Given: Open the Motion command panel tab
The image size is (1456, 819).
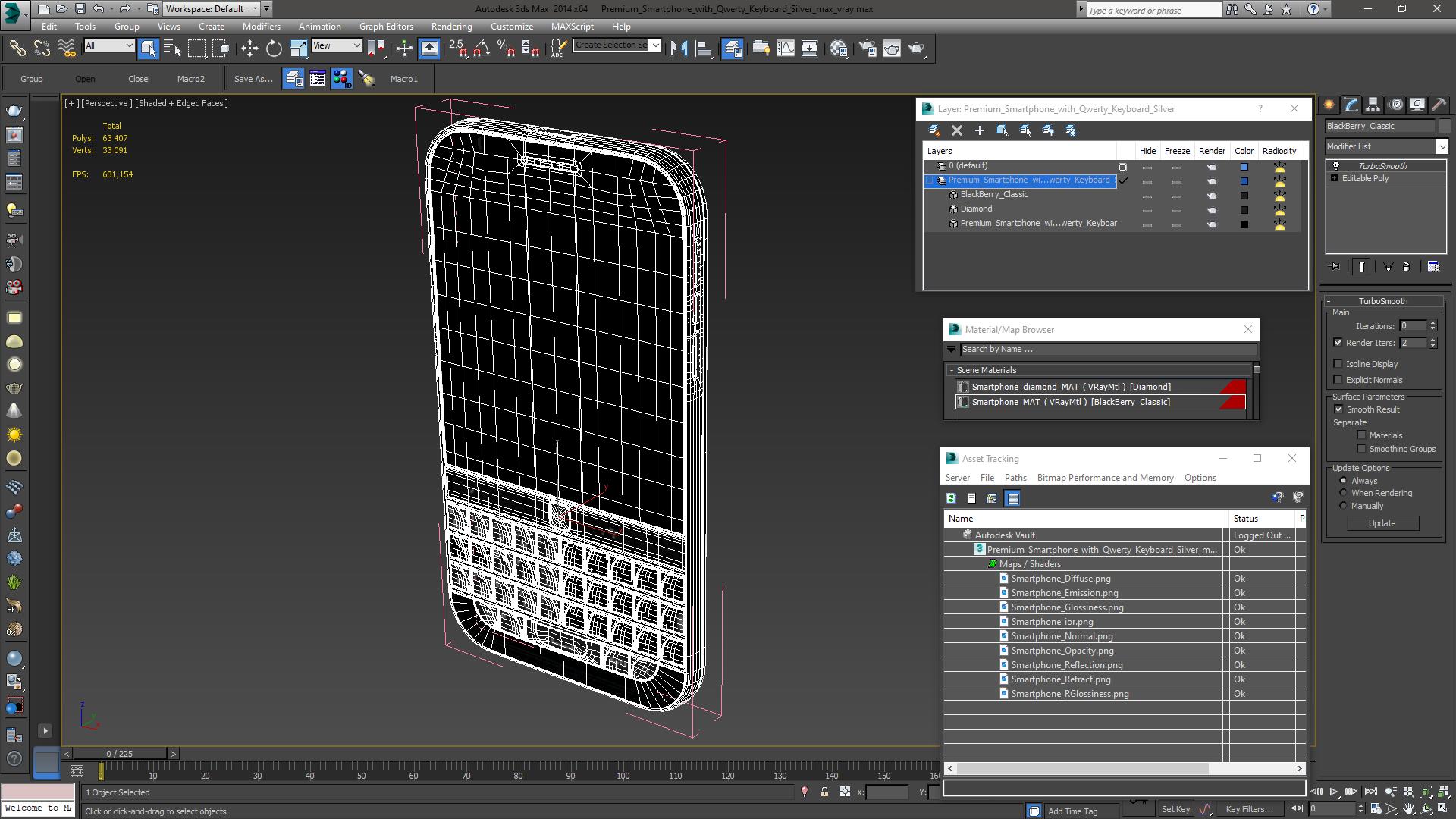Looking at the screenshot, I should click(1395, 105).
